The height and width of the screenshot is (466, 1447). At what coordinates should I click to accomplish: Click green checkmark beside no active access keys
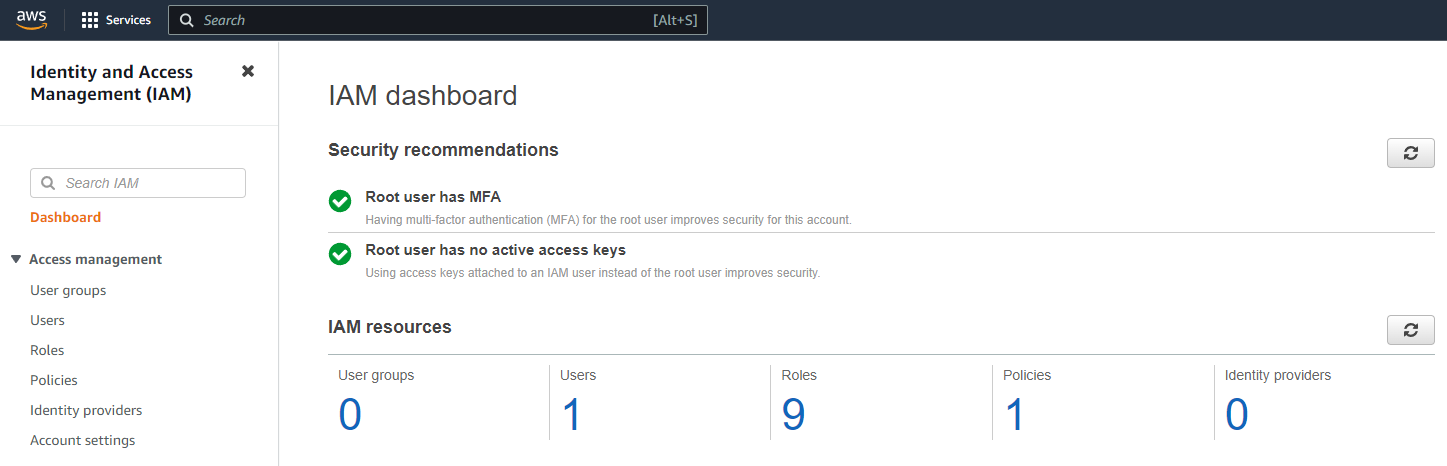340,254
